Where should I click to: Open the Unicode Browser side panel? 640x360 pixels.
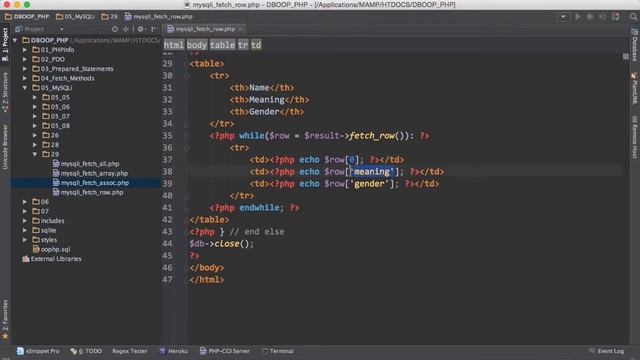(x=5, y=147)
